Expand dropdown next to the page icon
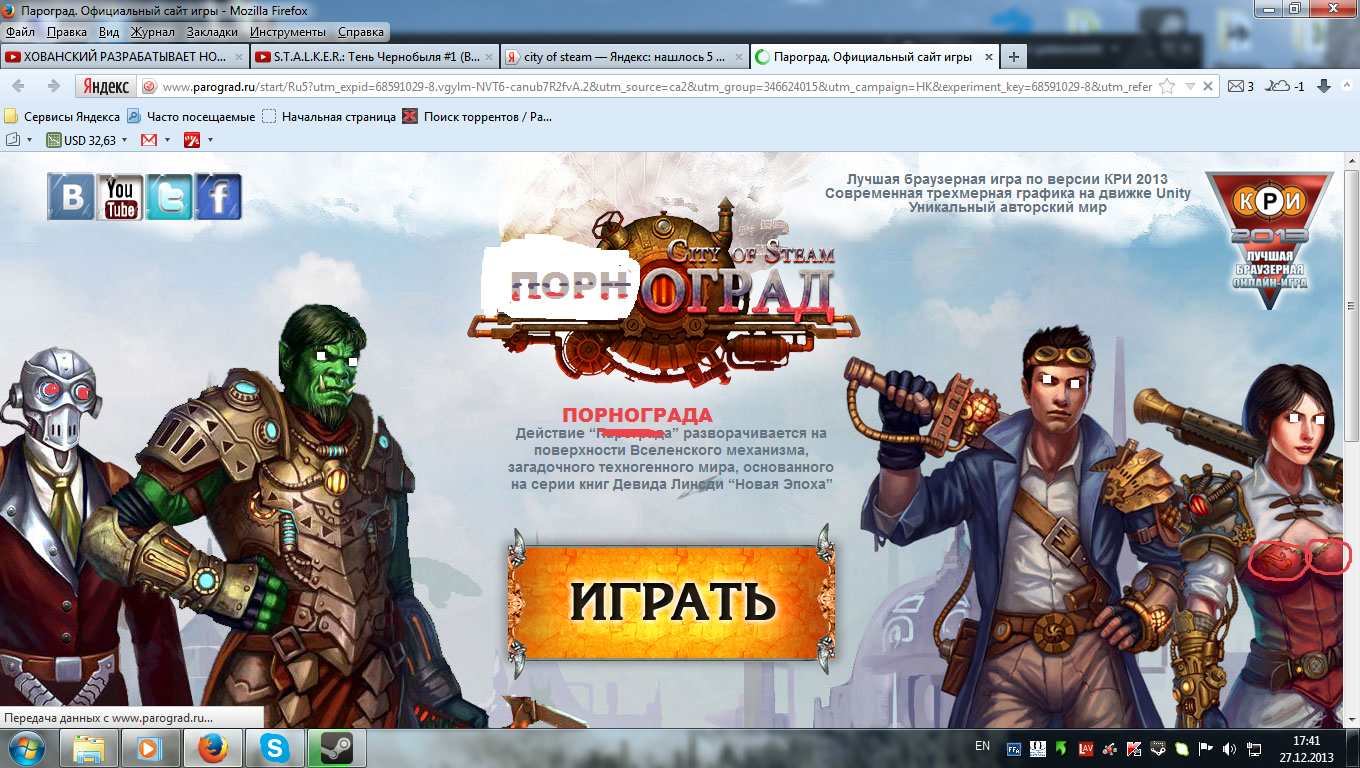Screen dimensions: 1360x768 coord(31,140)
